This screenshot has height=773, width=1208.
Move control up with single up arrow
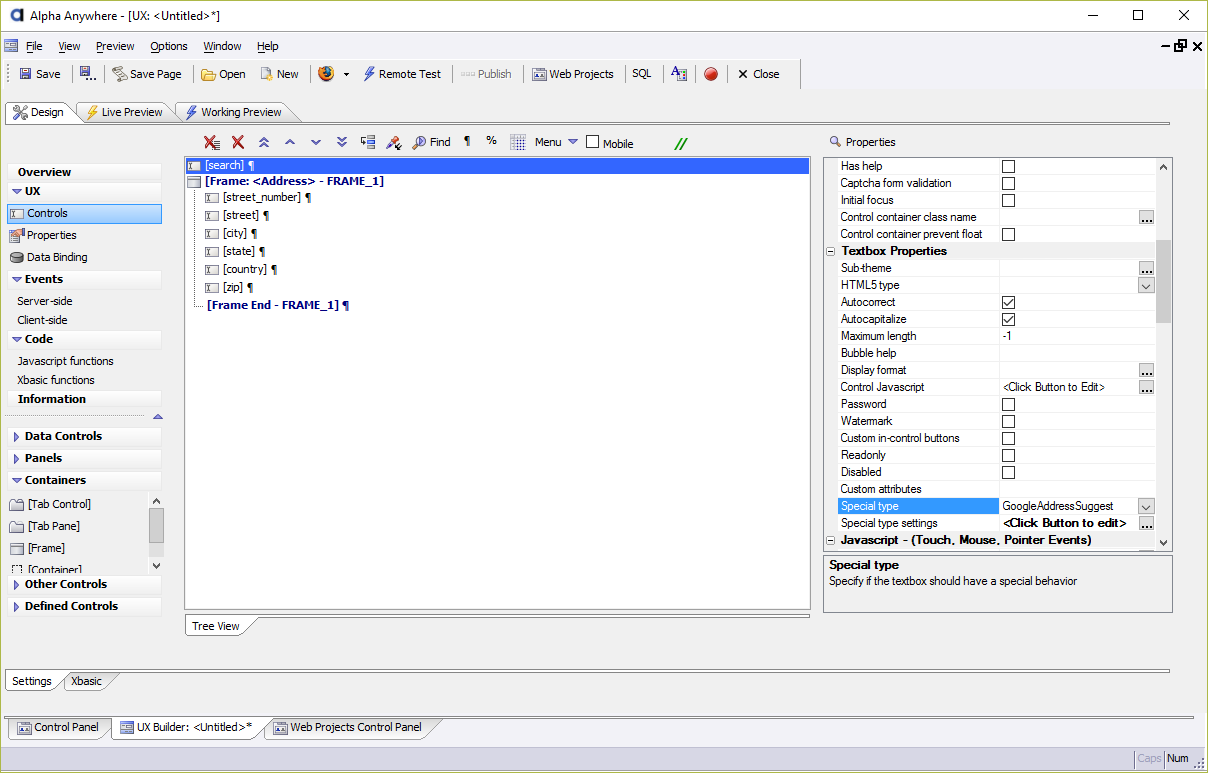click(x=290, y=143)
